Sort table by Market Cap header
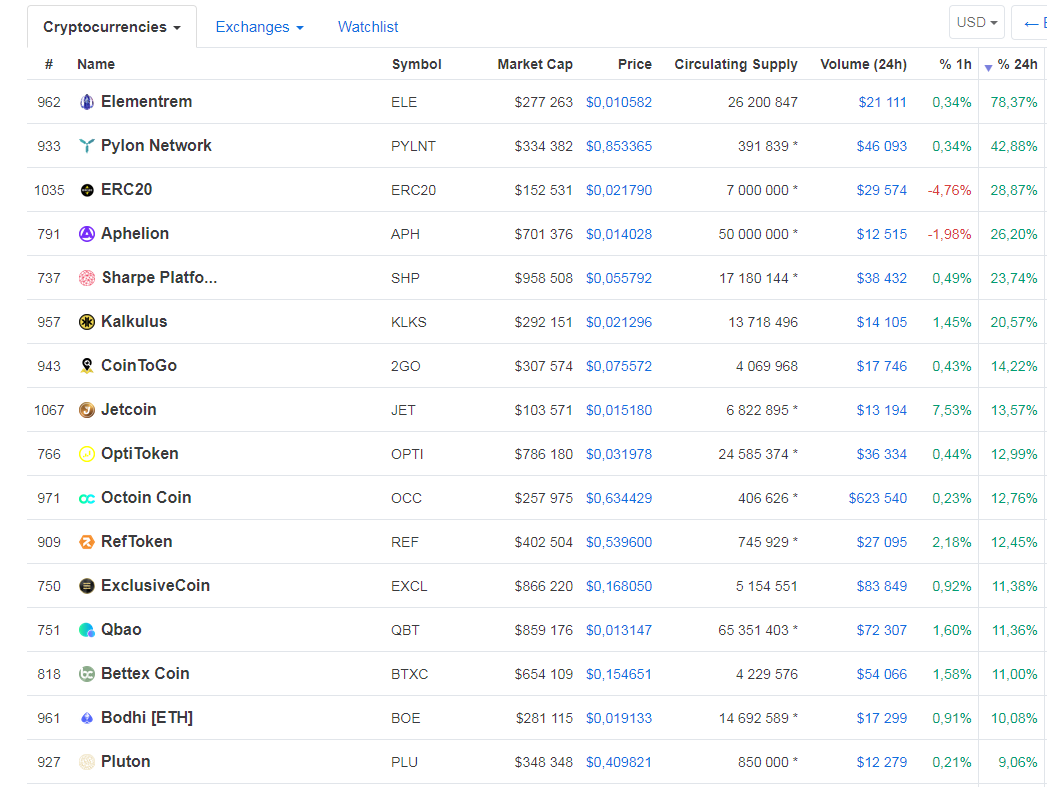 point(535,64)
